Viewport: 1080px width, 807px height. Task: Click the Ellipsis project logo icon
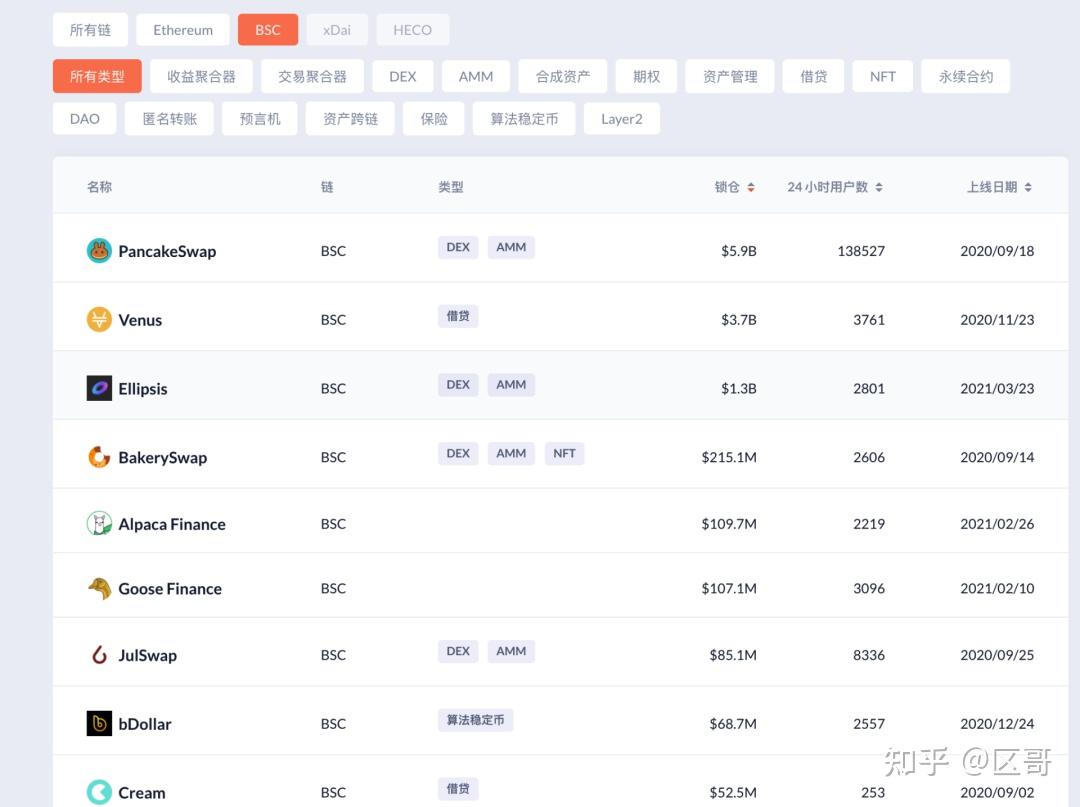pos(99,388)
